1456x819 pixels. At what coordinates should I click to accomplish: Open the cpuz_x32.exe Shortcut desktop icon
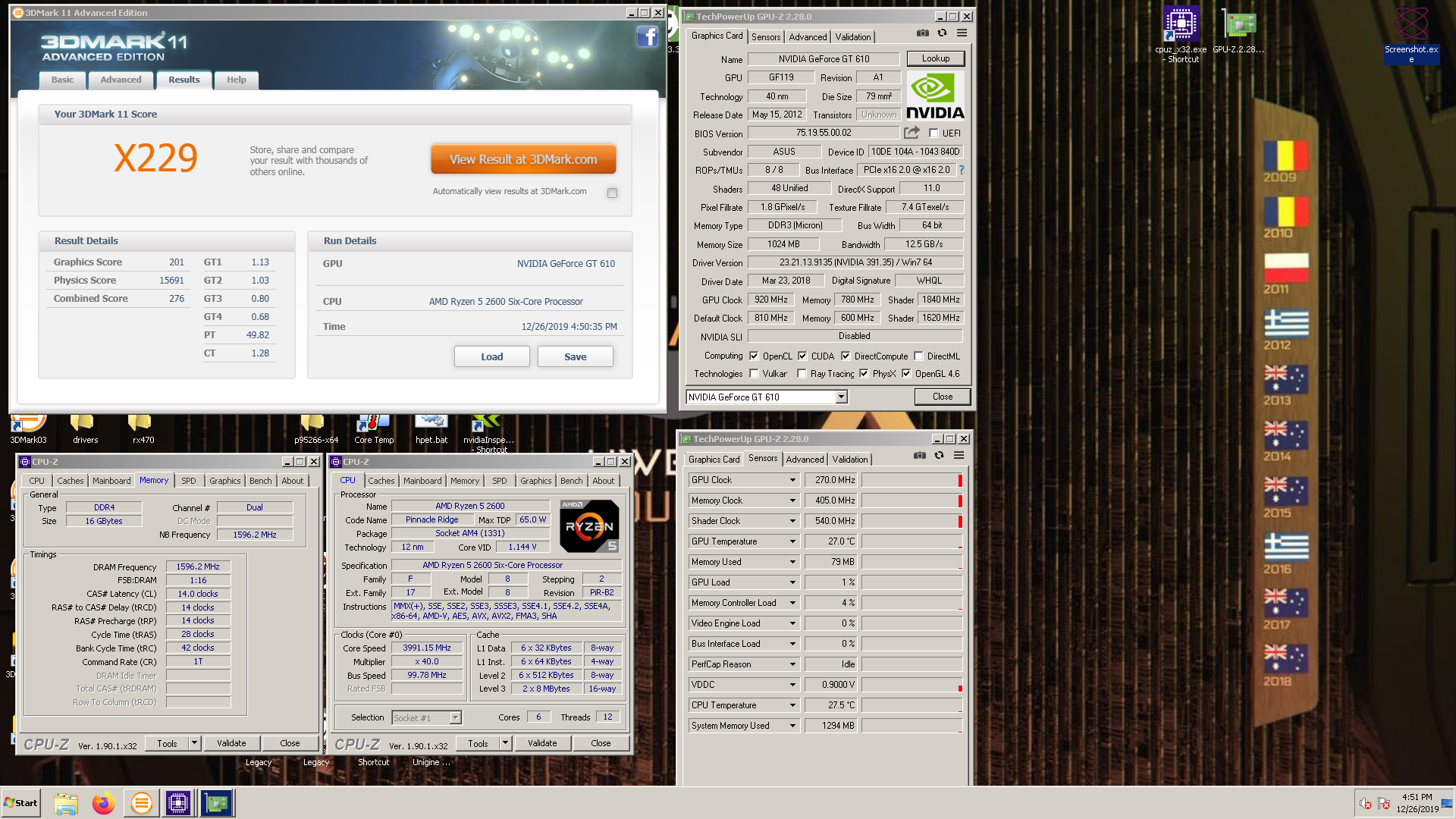[1181, 34]
